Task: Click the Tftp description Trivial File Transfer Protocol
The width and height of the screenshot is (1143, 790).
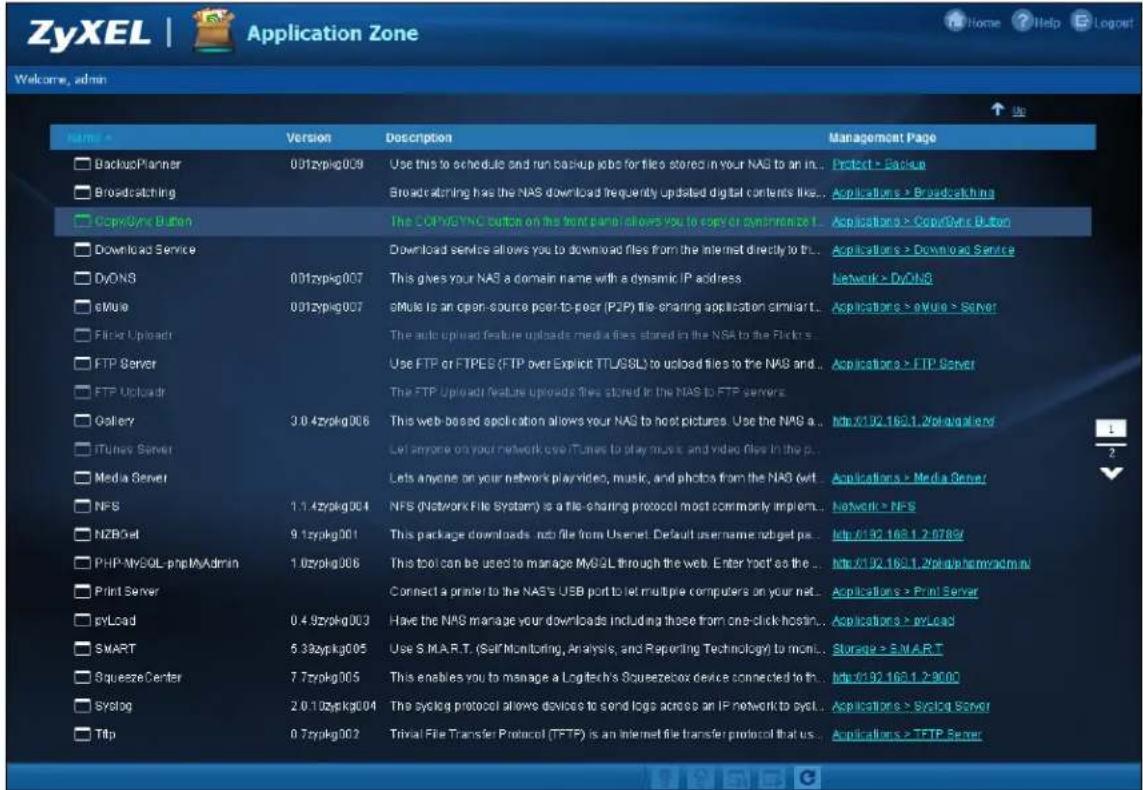Action: point(606,734)
